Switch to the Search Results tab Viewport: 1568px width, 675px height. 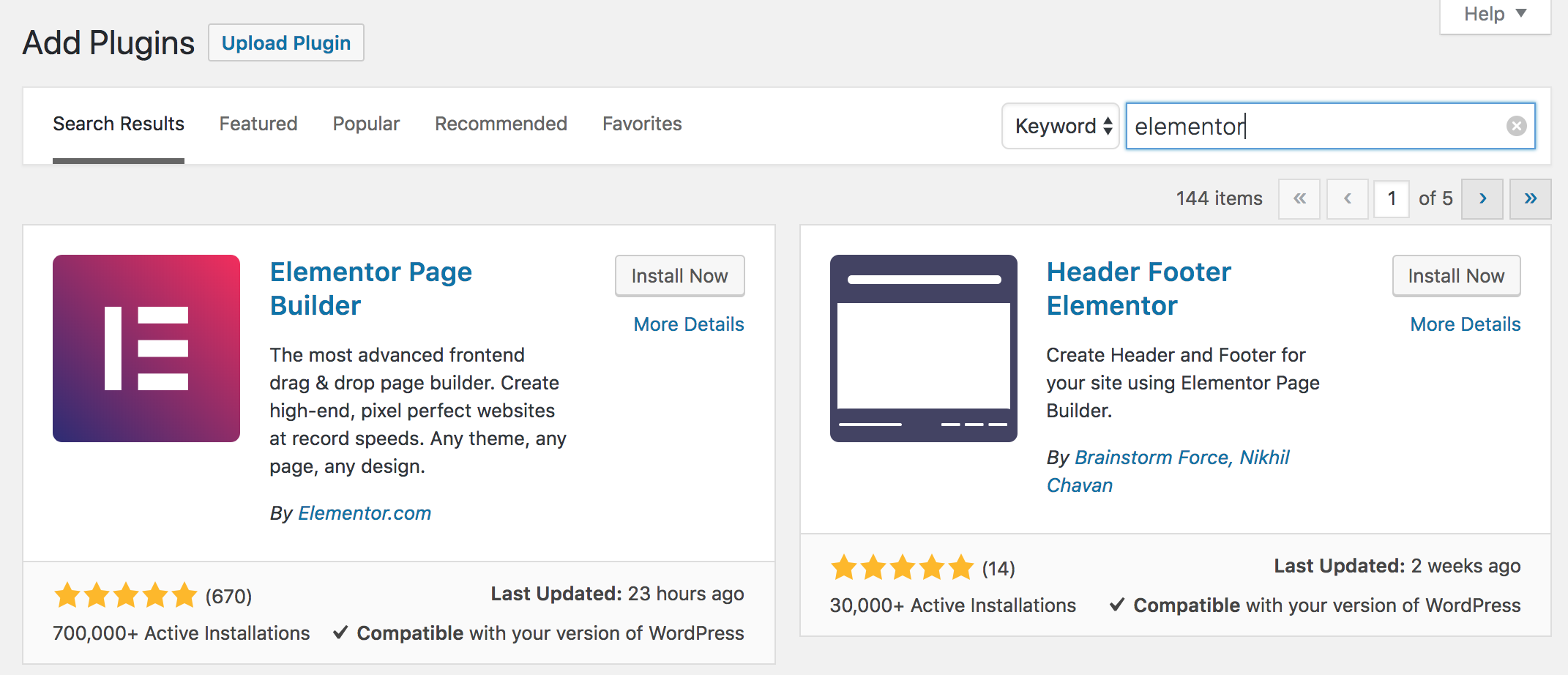coord(119,124)
